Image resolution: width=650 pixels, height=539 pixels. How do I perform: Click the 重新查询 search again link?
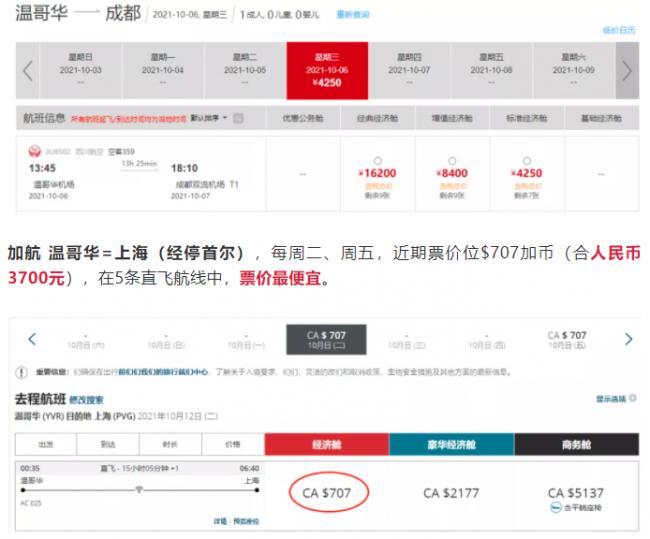point(352,15)
